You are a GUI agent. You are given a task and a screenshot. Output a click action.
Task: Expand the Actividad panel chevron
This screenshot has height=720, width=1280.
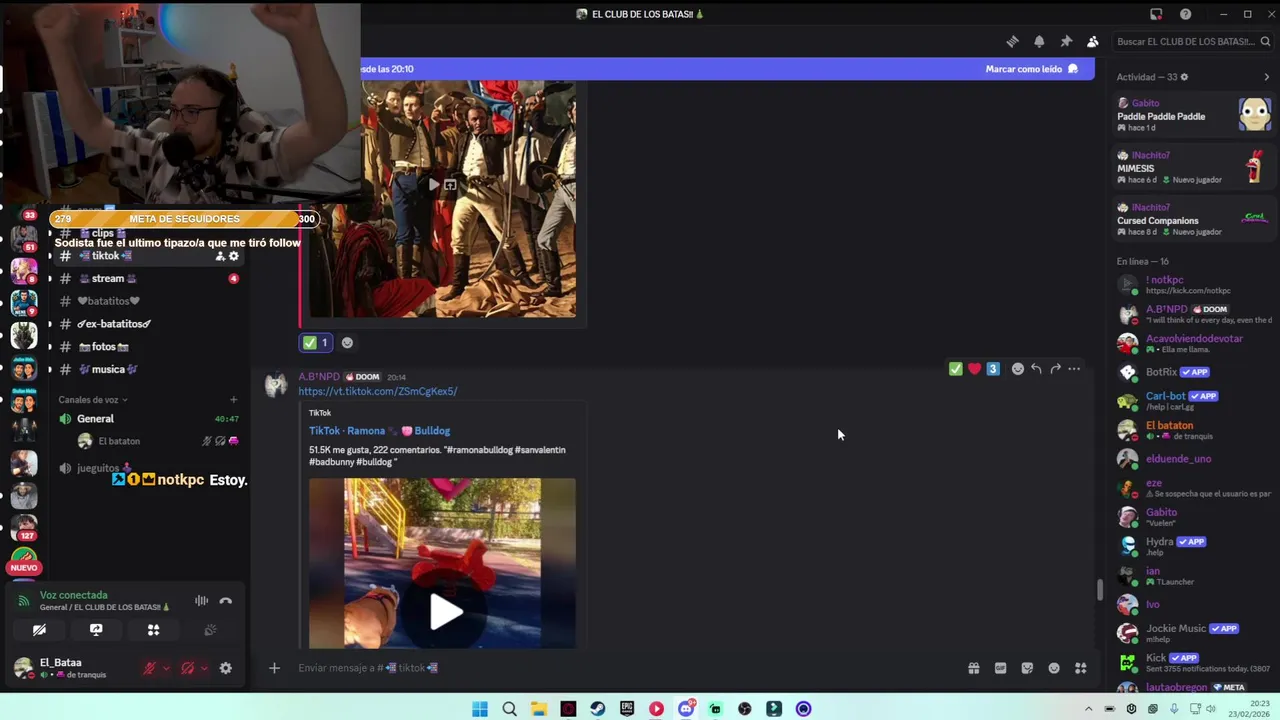[x=1266, y=77]
